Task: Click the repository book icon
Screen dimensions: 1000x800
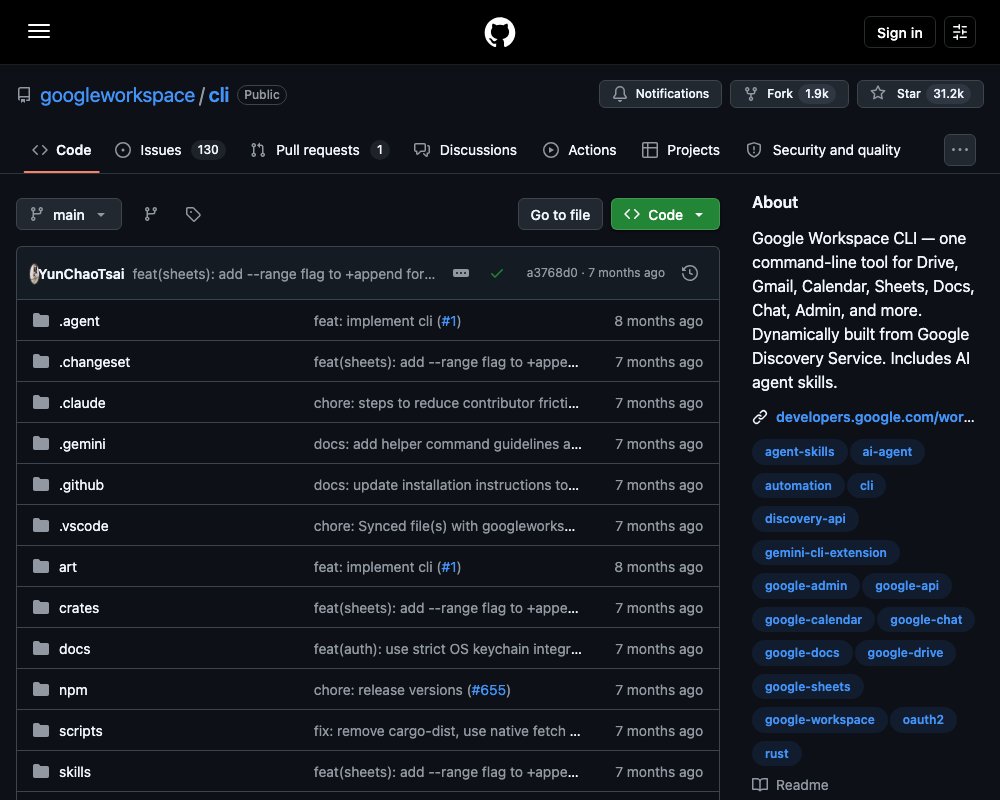Action: [24, 95]
